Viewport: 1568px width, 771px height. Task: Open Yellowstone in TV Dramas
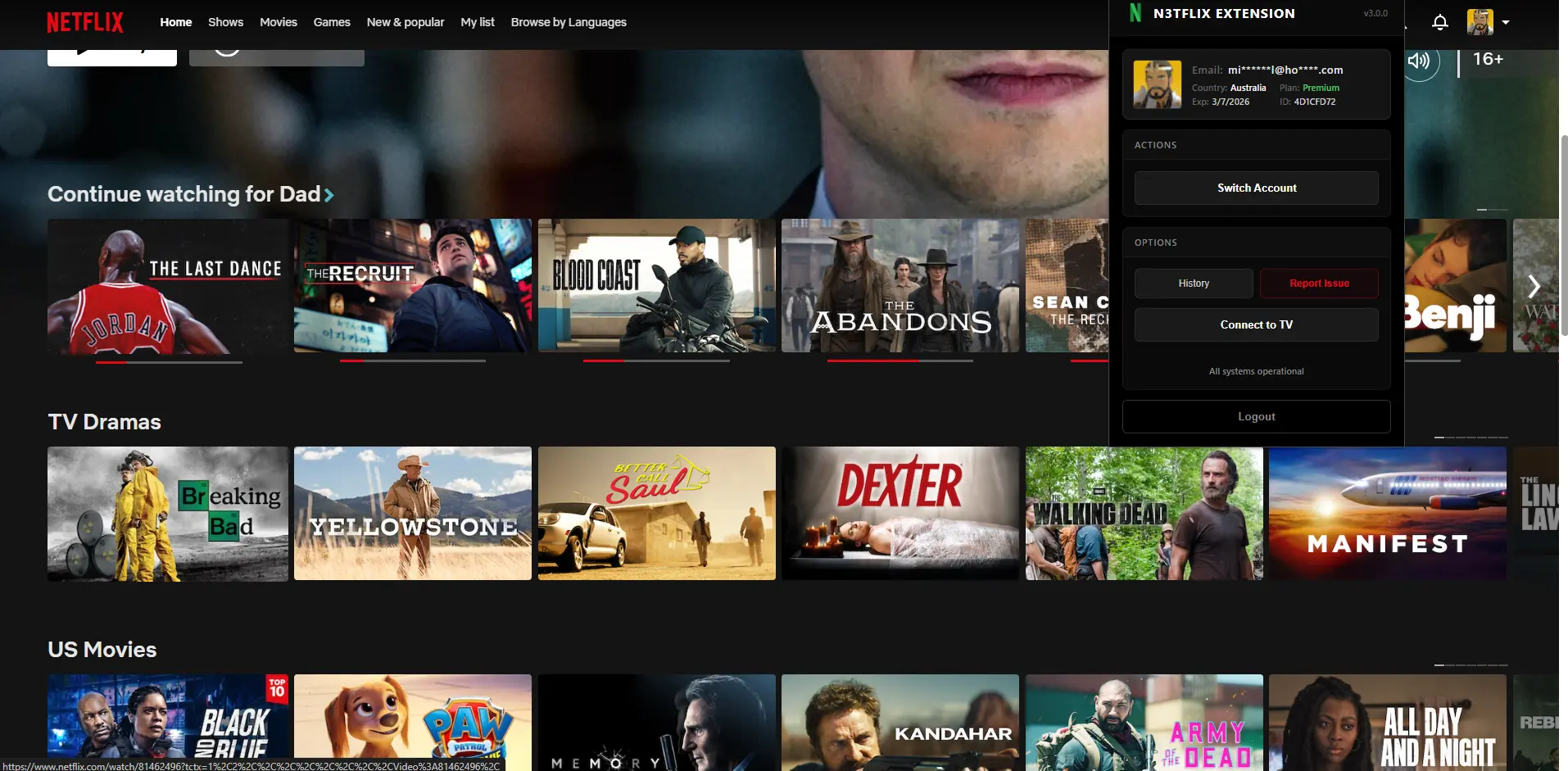pos(413,514)
